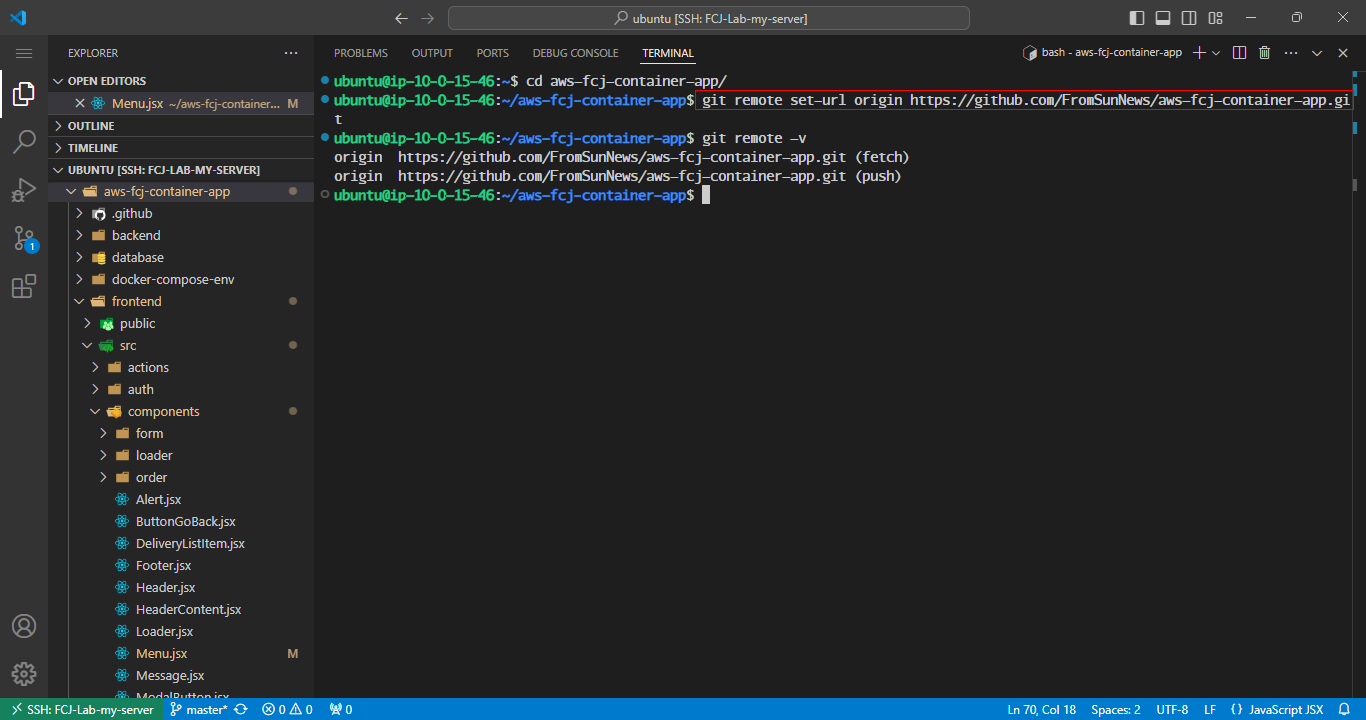Open DeliveryListItem.jsx file
Viewport: 1366px width, 720px height.
181,544
